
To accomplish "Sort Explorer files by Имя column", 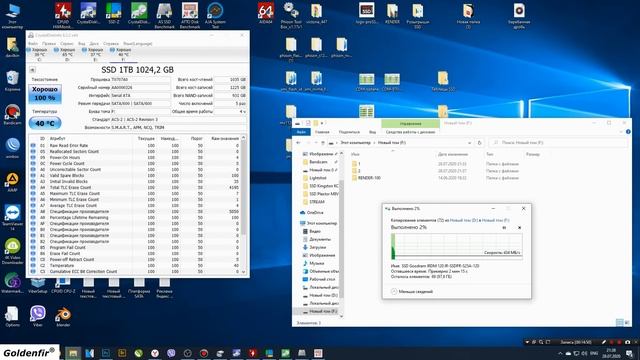I will pyautogui.click(x=355, y=154).
